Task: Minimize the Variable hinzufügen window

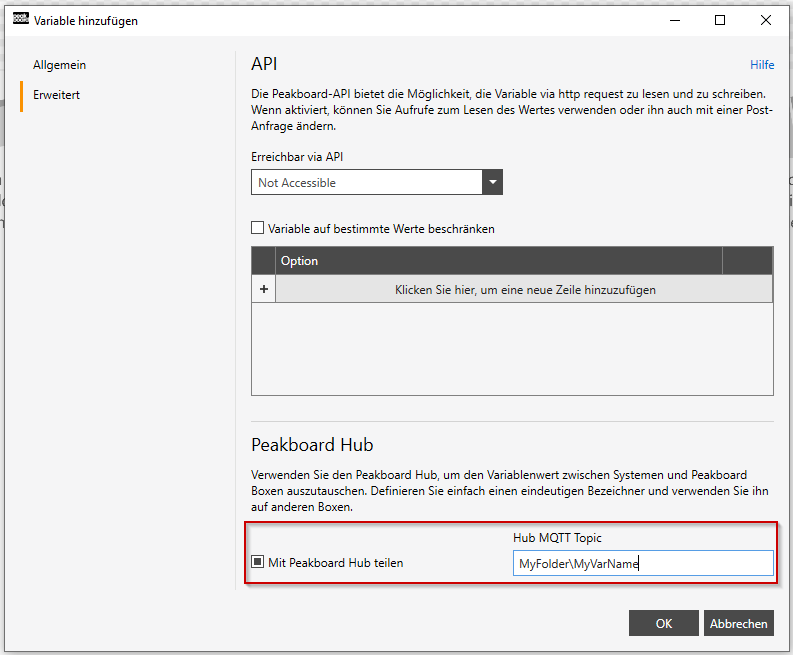Action: pos(675,20)
